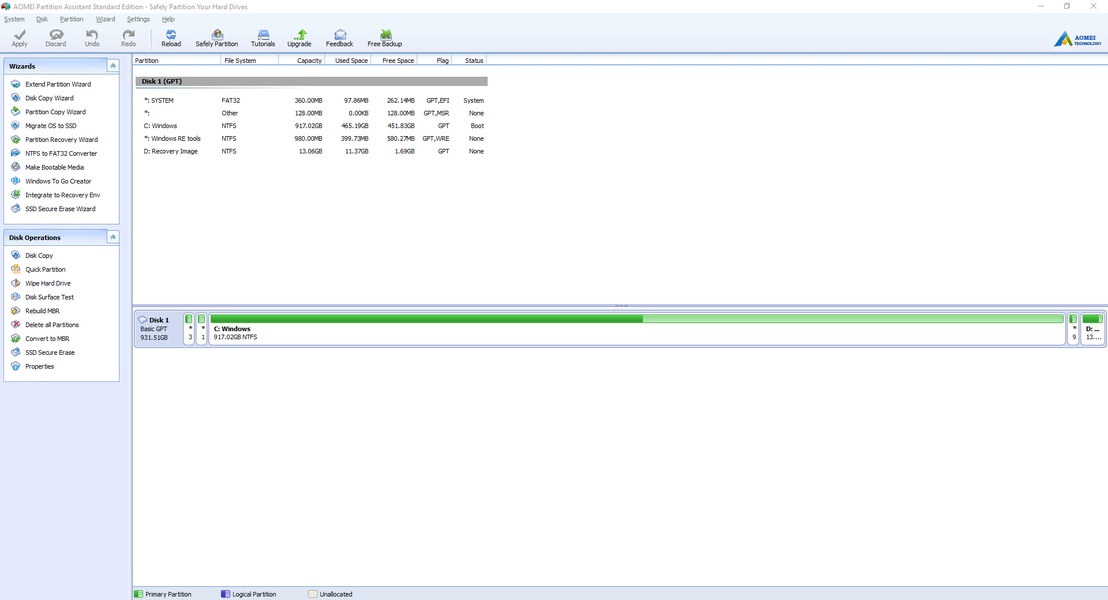The height and width of the screenshot is (600, 1108).
Task: Reload disks with the Reload icon
Action: pos(171,38)
